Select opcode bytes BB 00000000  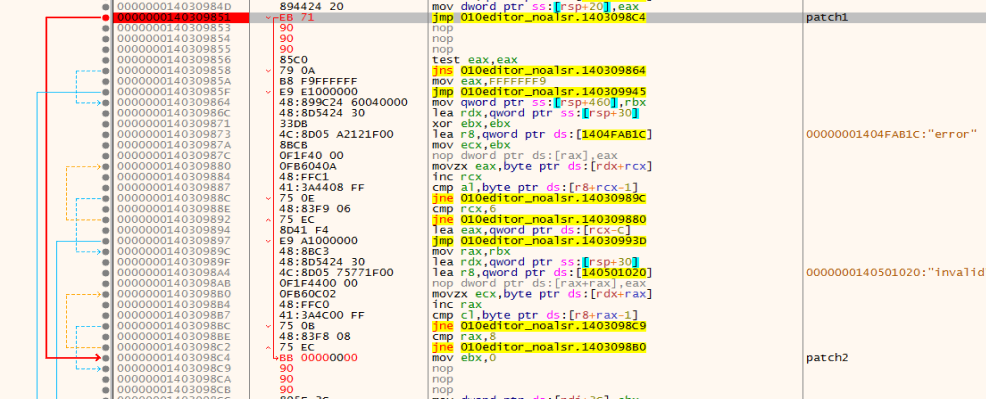pos(318,358)
